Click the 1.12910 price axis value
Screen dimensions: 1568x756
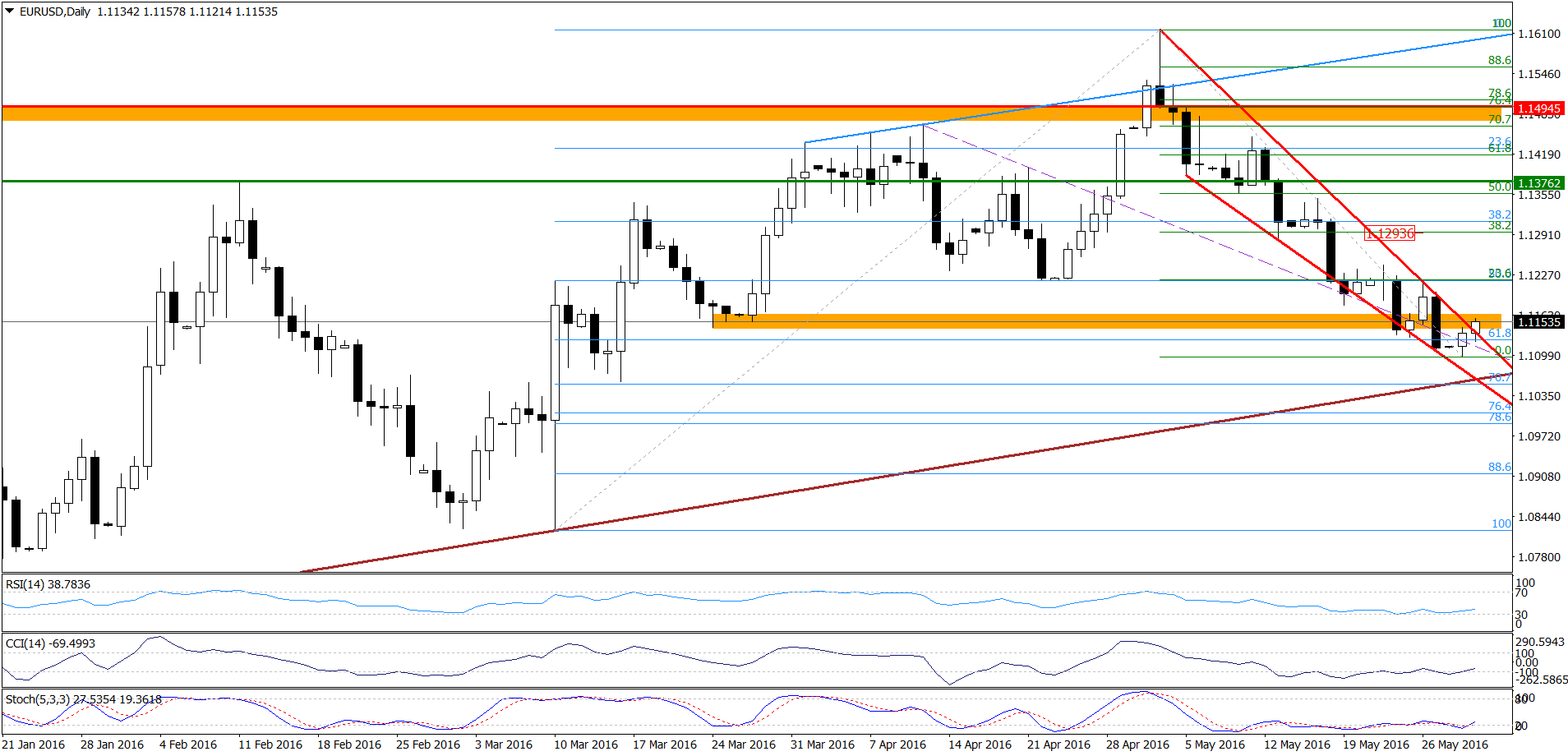click(1539, 235)
